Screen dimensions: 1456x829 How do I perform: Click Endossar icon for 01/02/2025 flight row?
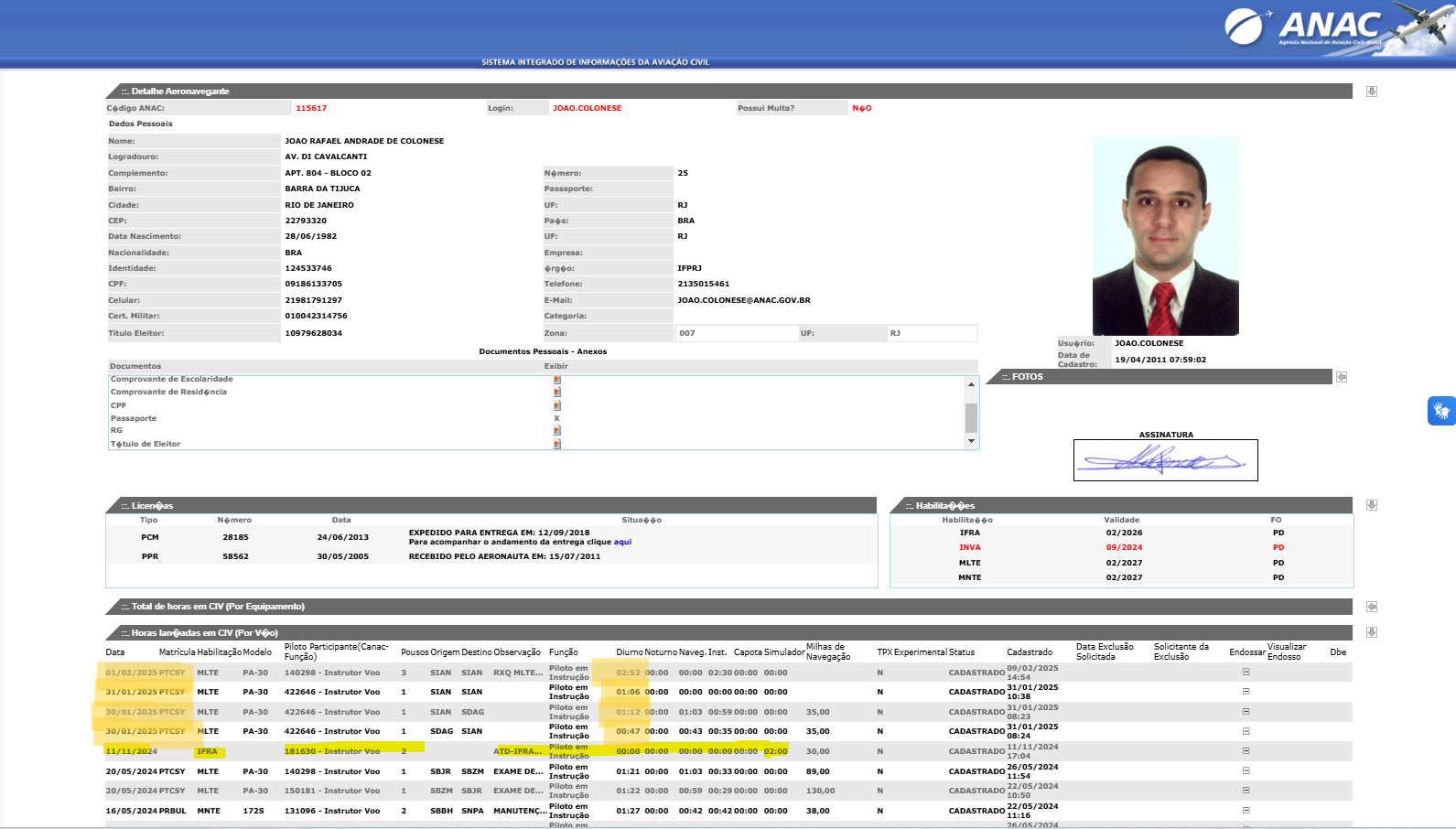coord(1246,673)
